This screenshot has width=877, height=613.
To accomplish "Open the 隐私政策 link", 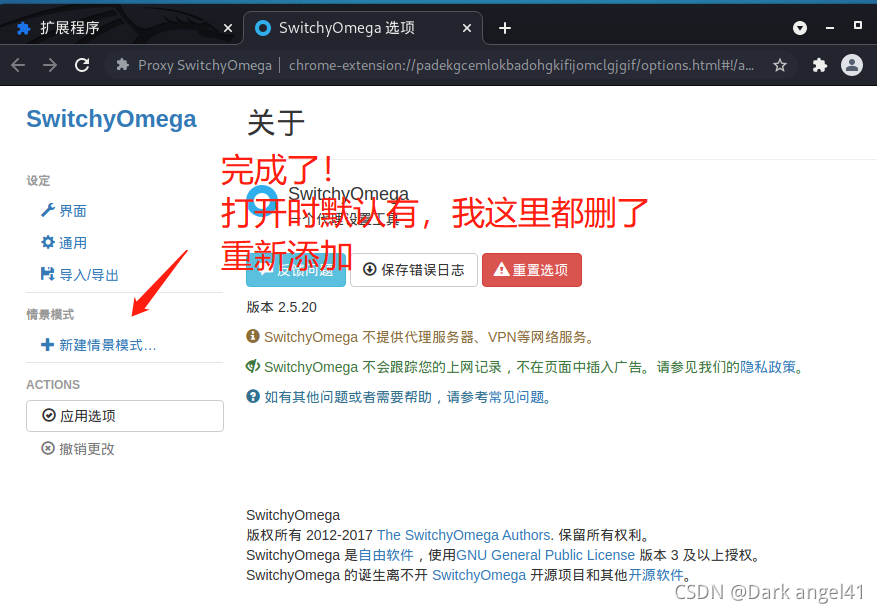I will pos(767,367).
